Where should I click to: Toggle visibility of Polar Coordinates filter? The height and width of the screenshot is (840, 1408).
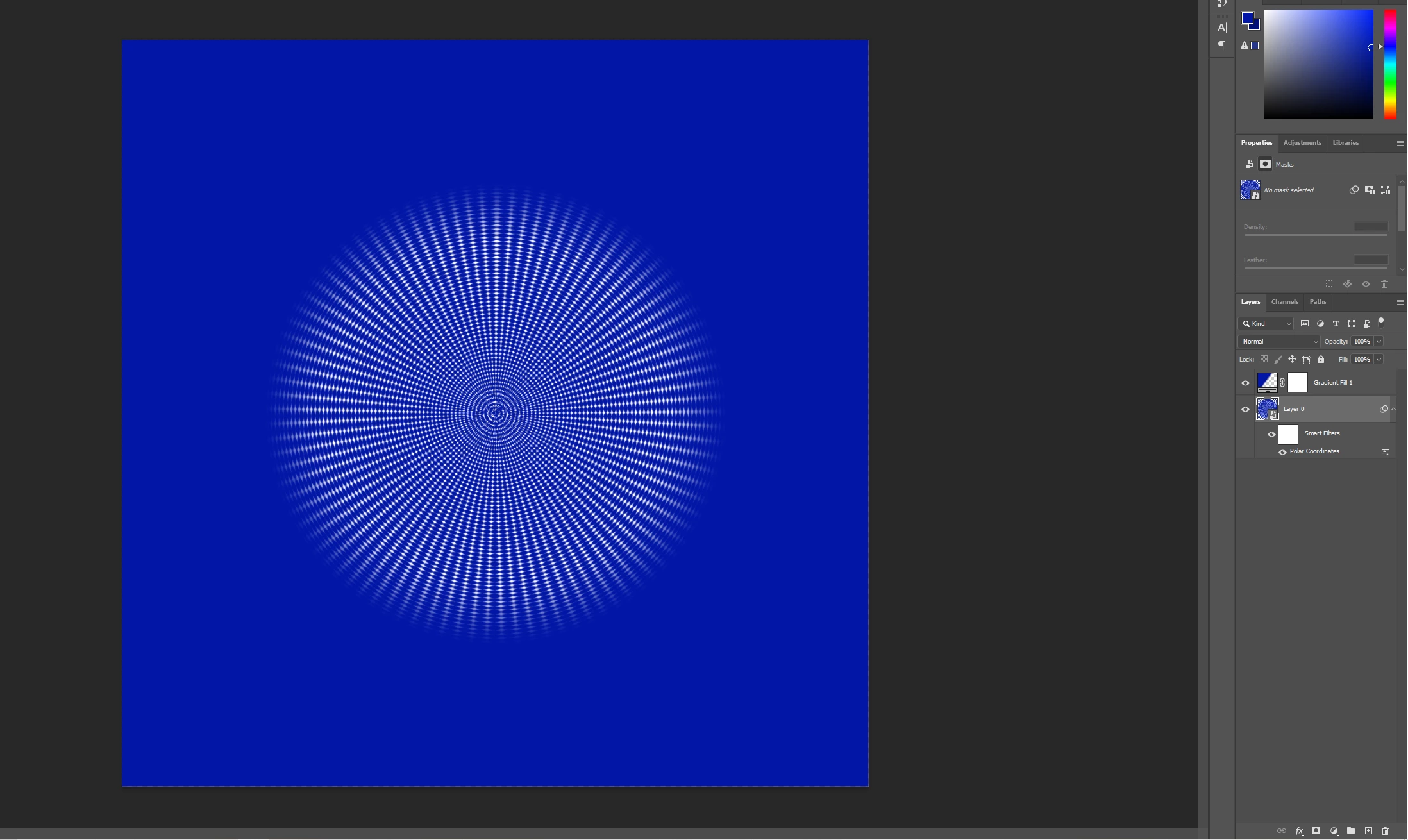coord(1282,452)
